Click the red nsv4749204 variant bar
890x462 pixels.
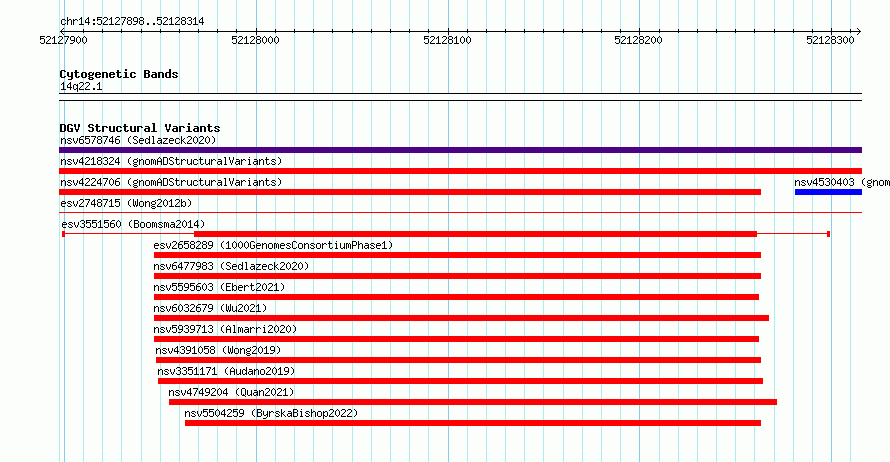473,402
